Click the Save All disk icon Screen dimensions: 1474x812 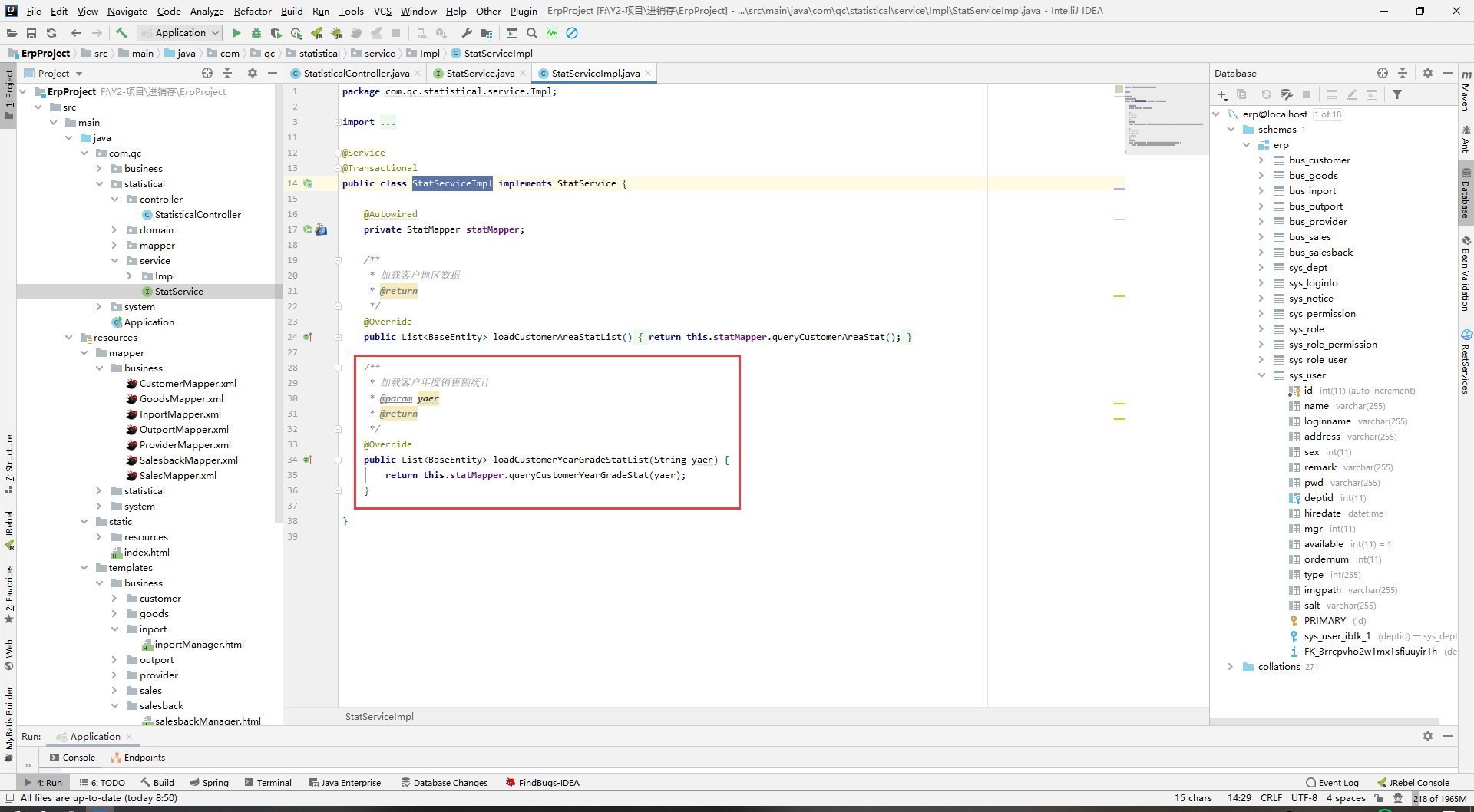31,33
